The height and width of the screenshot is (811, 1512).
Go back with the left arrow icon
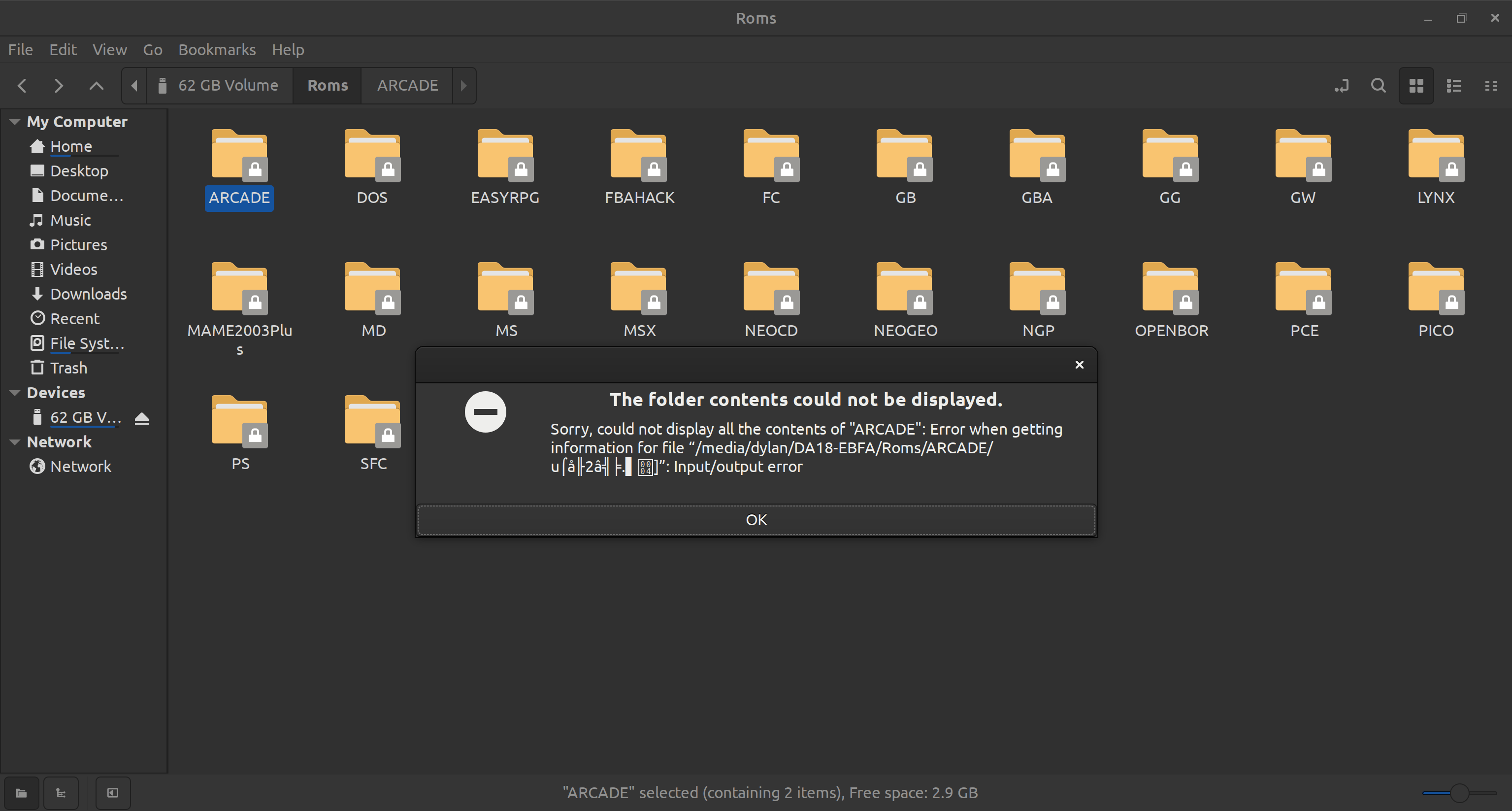coord(22,86)
